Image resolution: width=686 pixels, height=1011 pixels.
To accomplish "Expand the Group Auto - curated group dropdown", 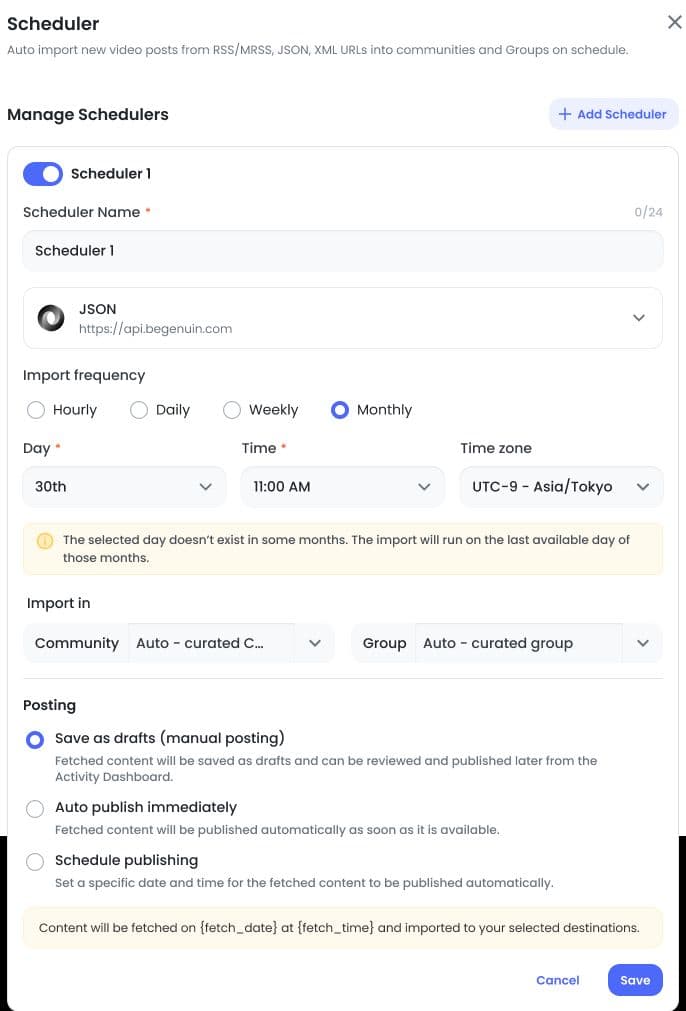I will coord(507,643).
